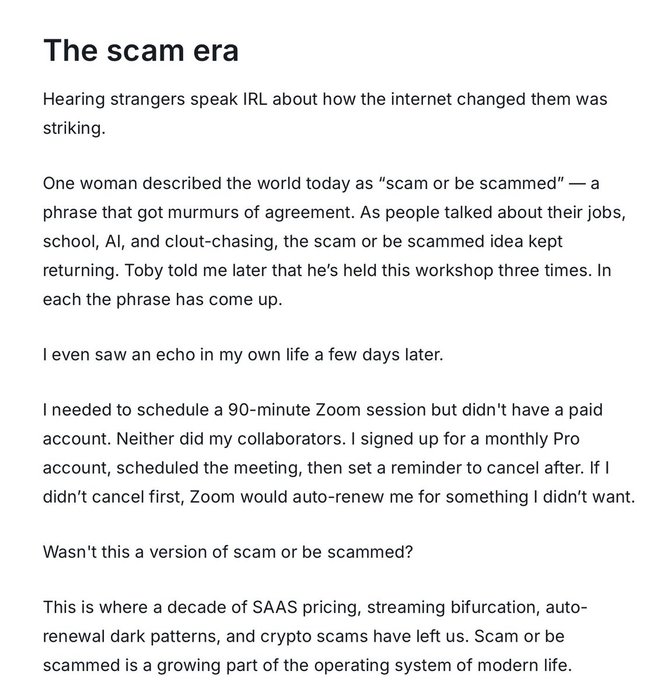Click the word Zoom before session
Image resolution: width=657 pixels, height=700 pixels.
(338, 410)
